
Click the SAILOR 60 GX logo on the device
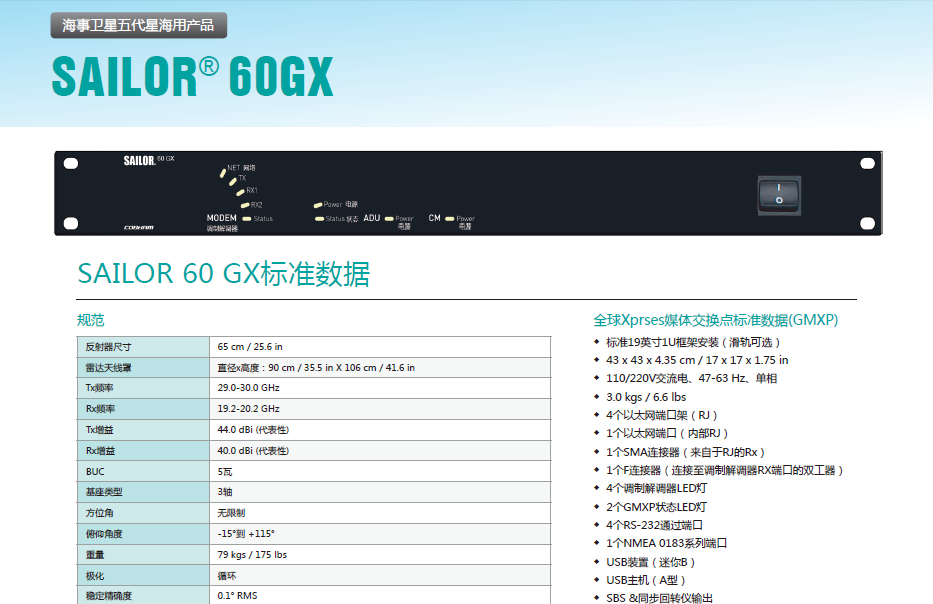click(149, 161)
